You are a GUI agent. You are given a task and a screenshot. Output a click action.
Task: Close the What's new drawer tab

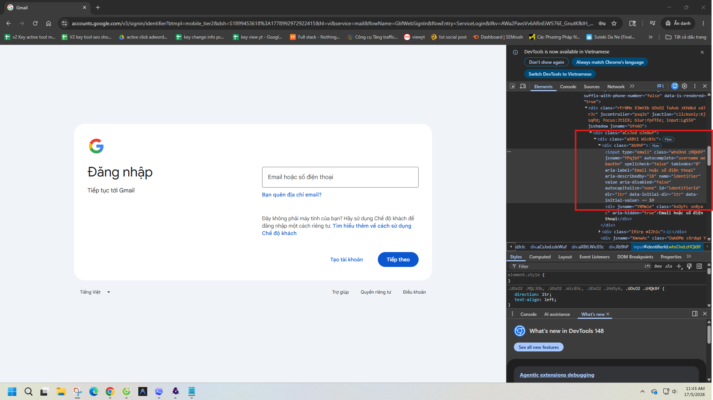pyautogui.click(x=608, y=314)
